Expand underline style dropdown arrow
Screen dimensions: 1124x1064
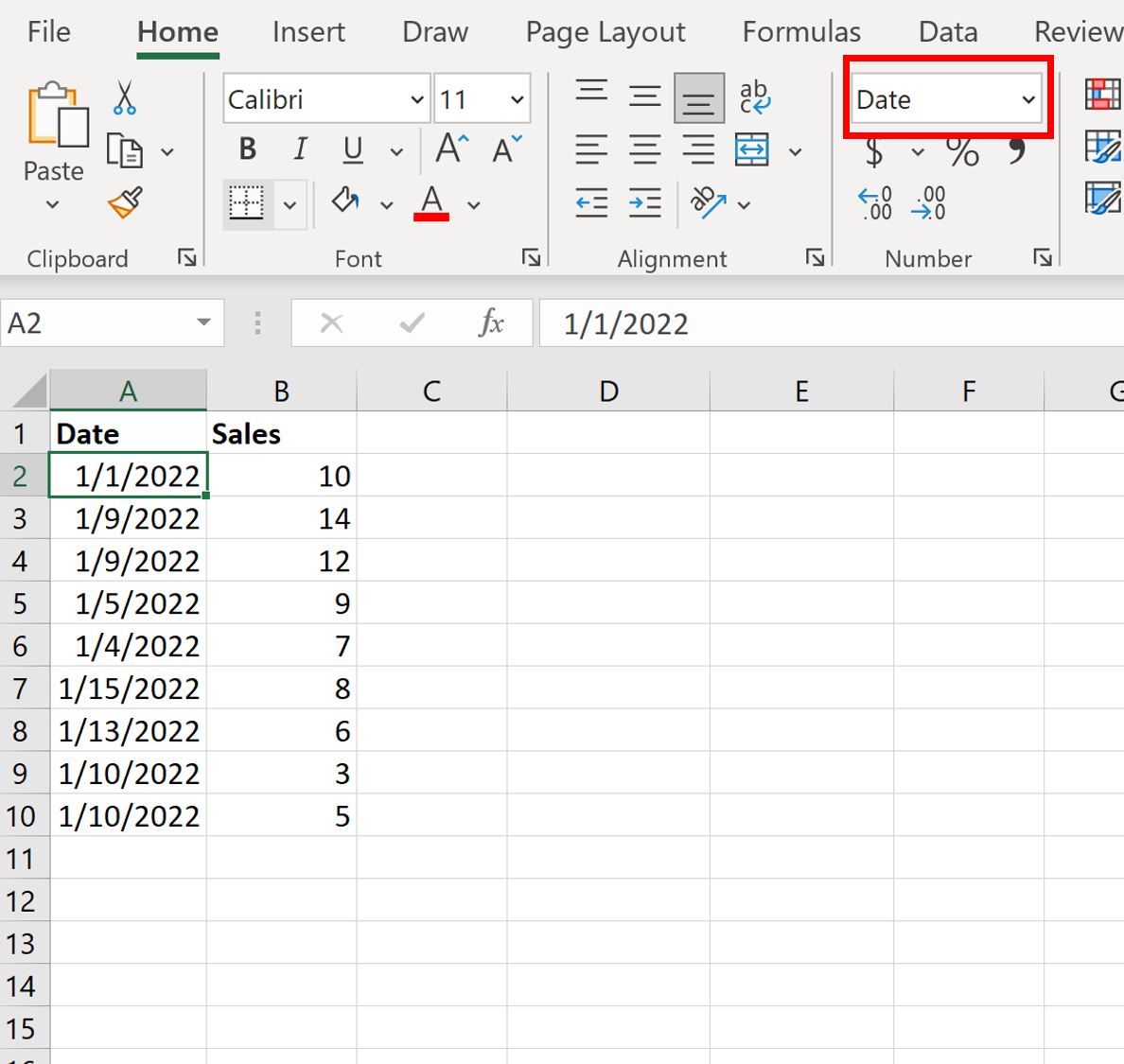point(396,152)
